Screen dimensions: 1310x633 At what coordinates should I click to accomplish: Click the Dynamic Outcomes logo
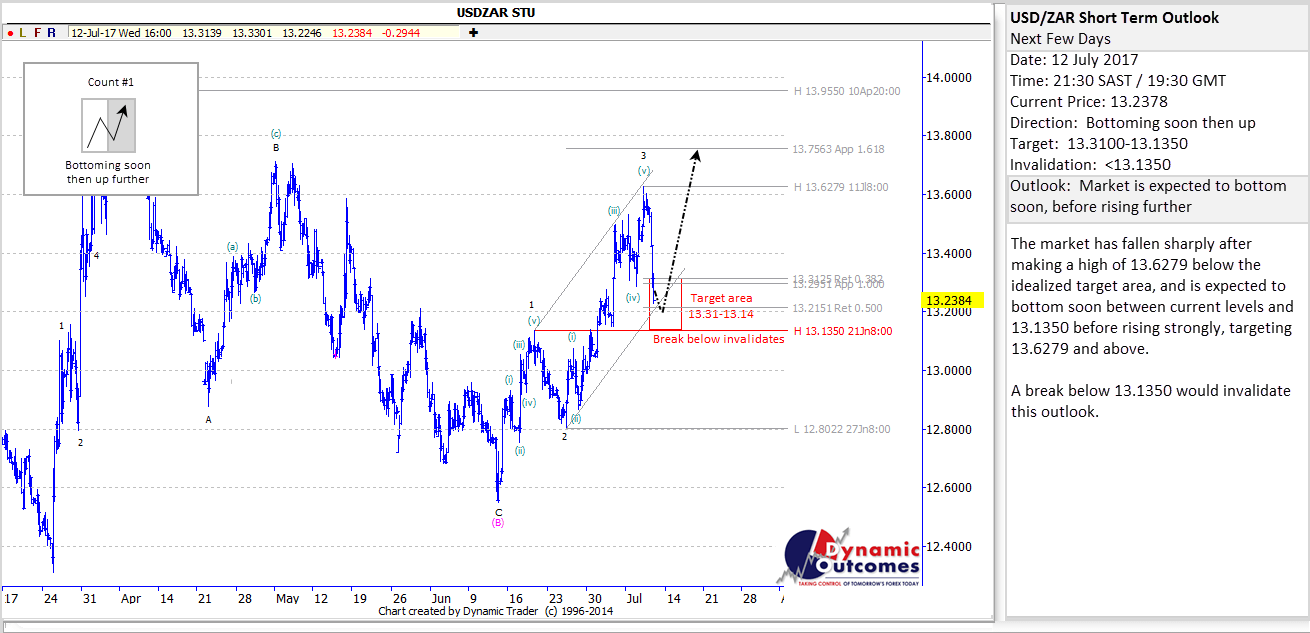tap(849, 559)
